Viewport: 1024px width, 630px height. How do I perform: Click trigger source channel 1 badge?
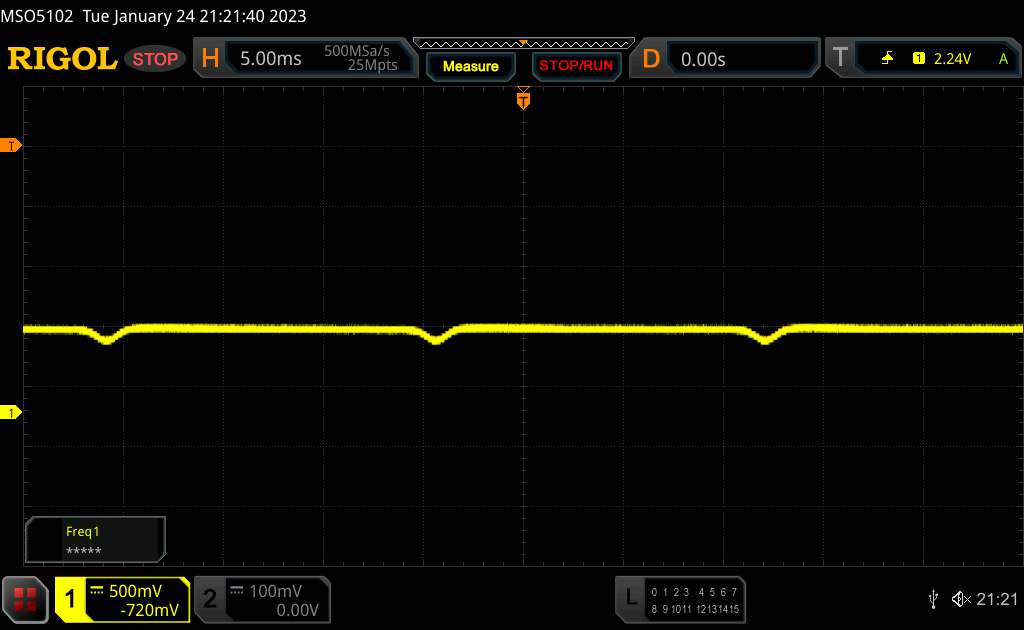coord(919,59)
